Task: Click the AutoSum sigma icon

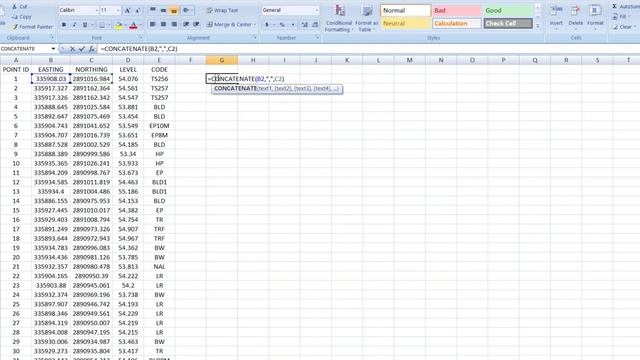Action: pyautogui.click(x=614, y=7)
